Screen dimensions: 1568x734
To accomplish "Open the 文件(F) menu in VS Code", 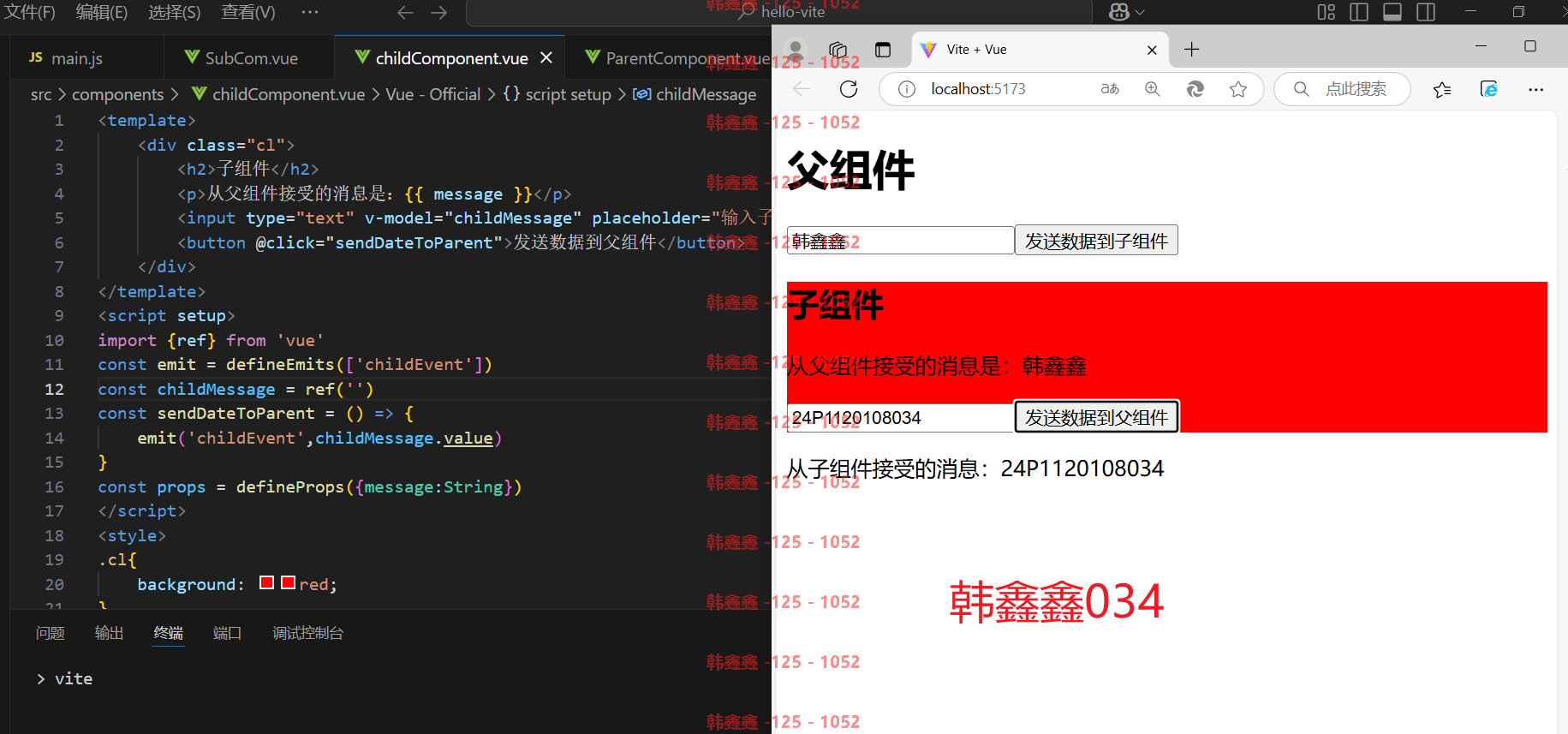I will tap(30, 12).
